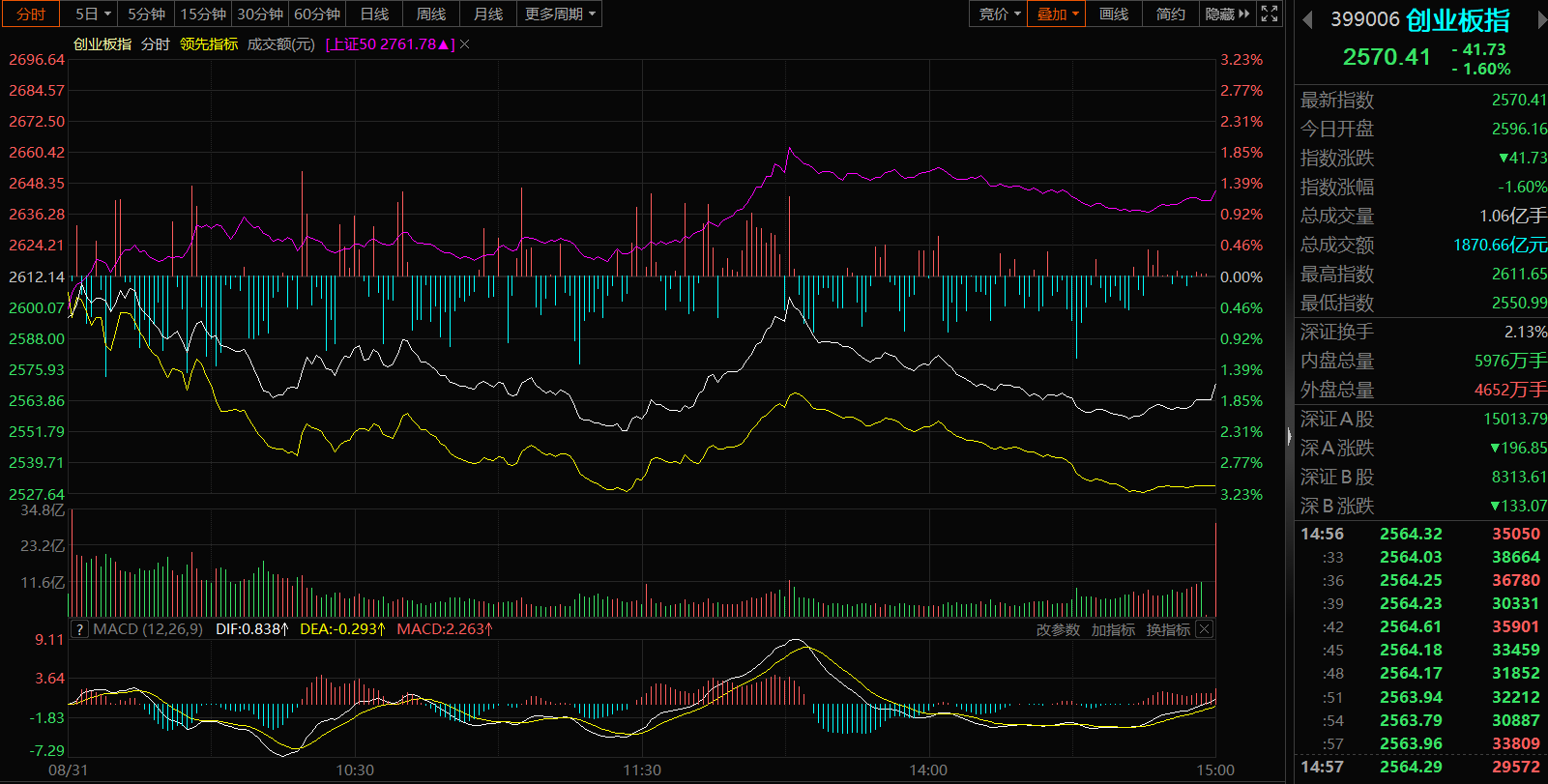Open the MACD help question-mark icon

tap(79, 629)
